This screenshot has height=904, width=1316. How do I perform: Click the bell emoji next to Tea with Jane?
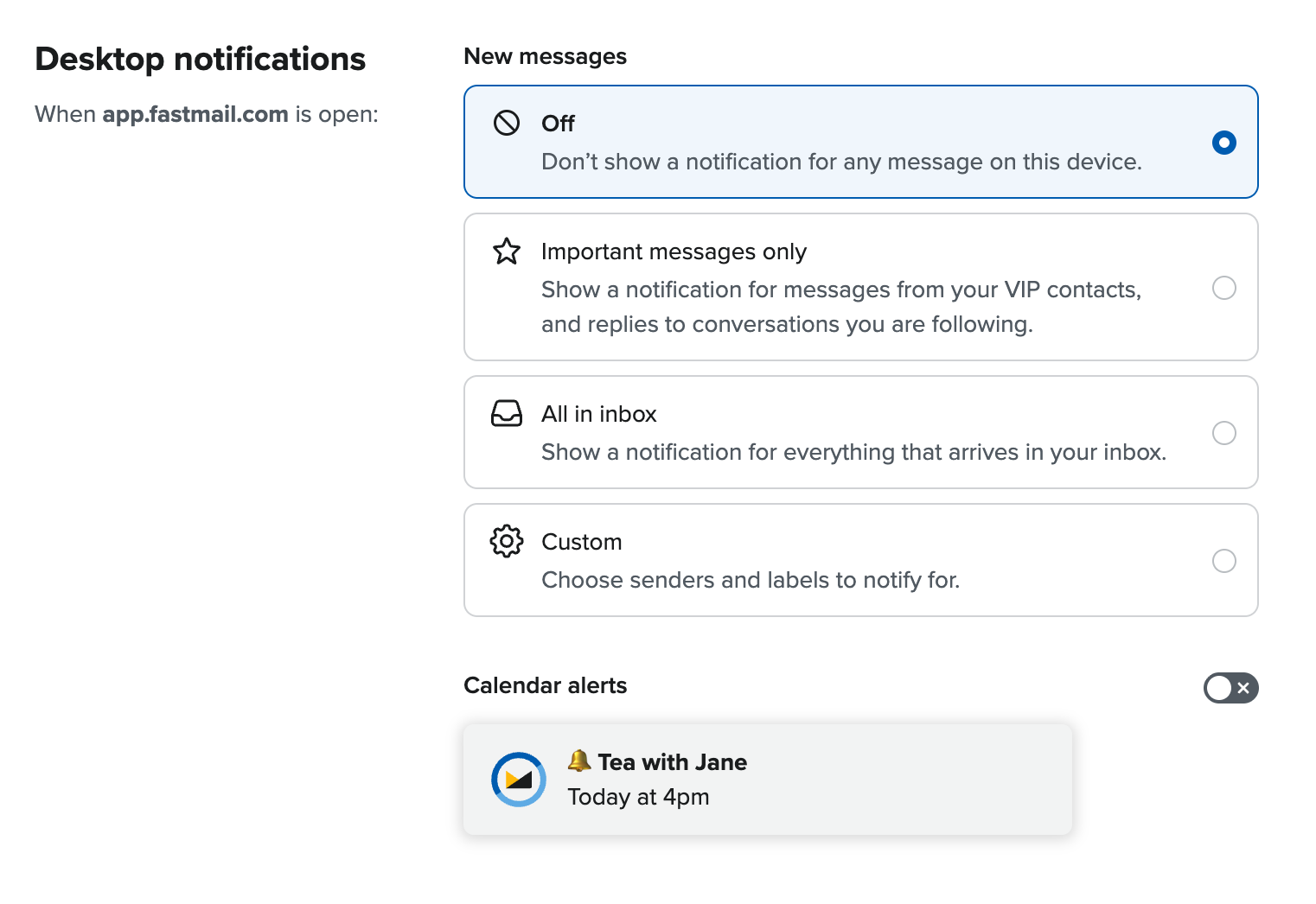[579, 761]
